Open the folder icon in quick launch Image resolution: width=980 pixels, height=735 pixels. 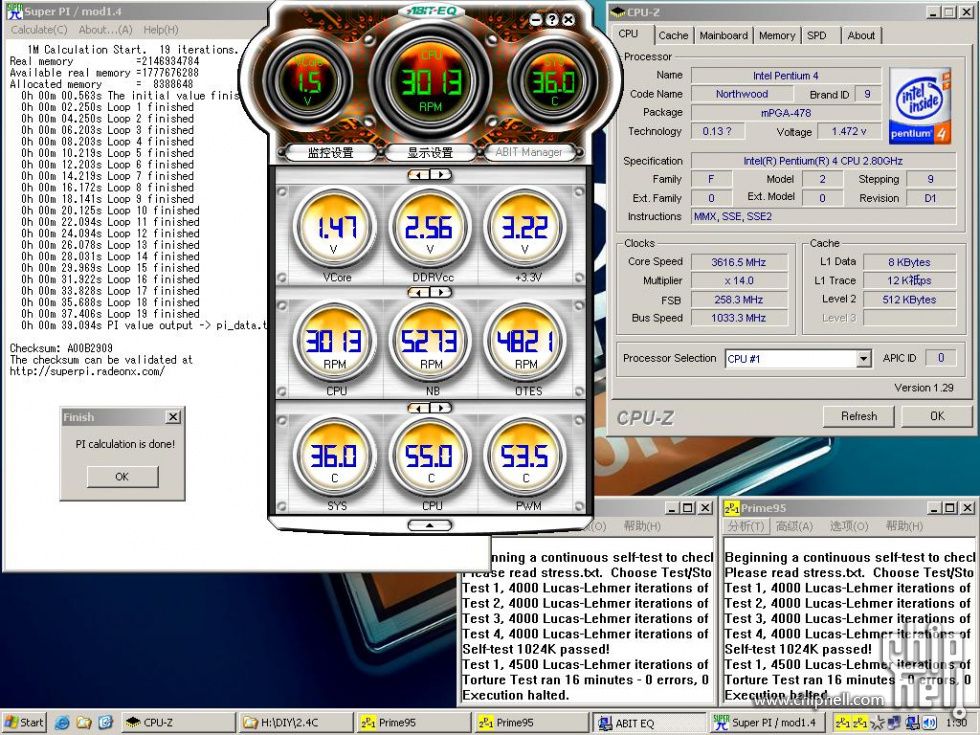tap(84, 723)
